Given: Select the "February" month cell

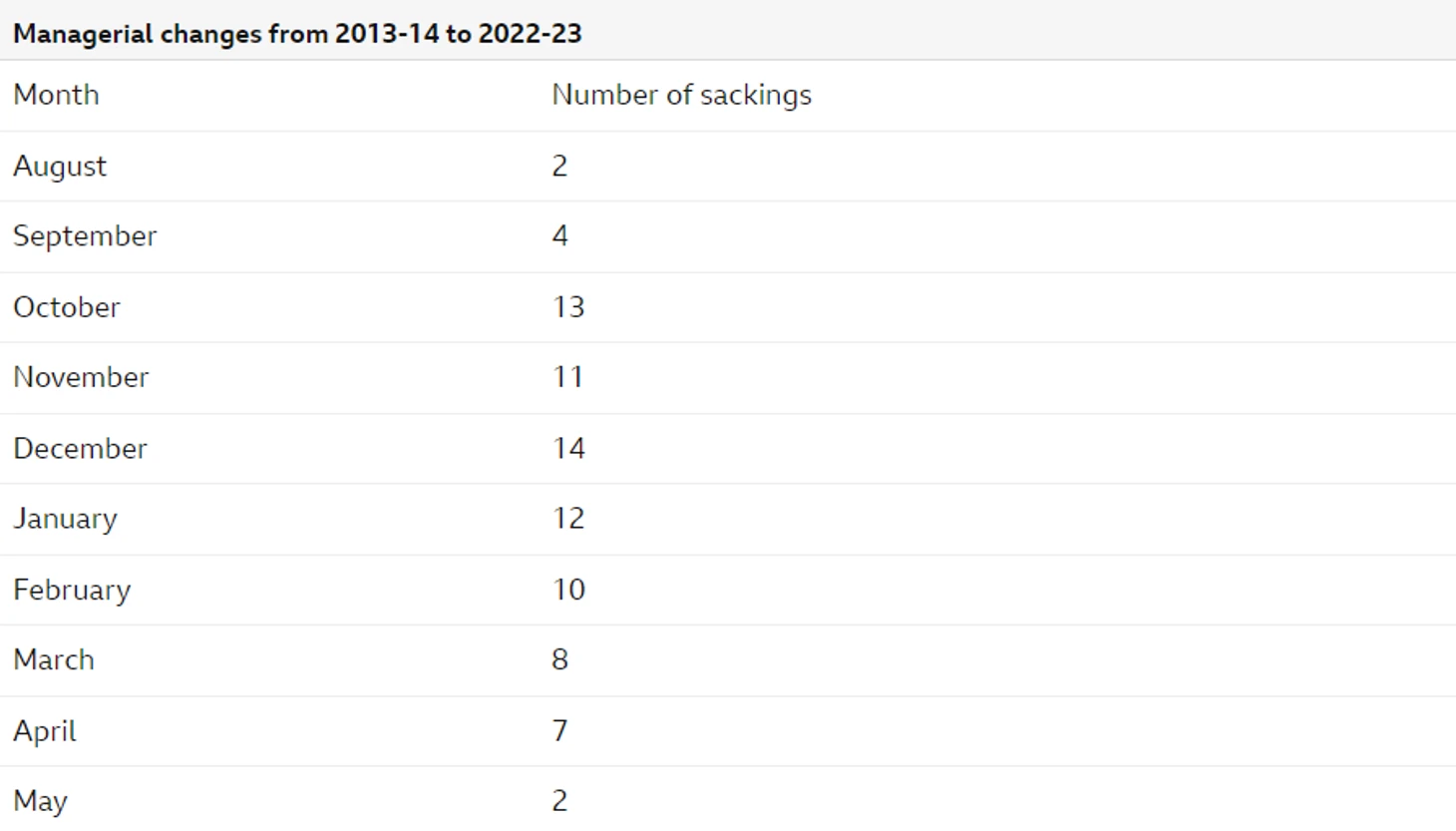Looking at the screenshot, I should point(72,591).
